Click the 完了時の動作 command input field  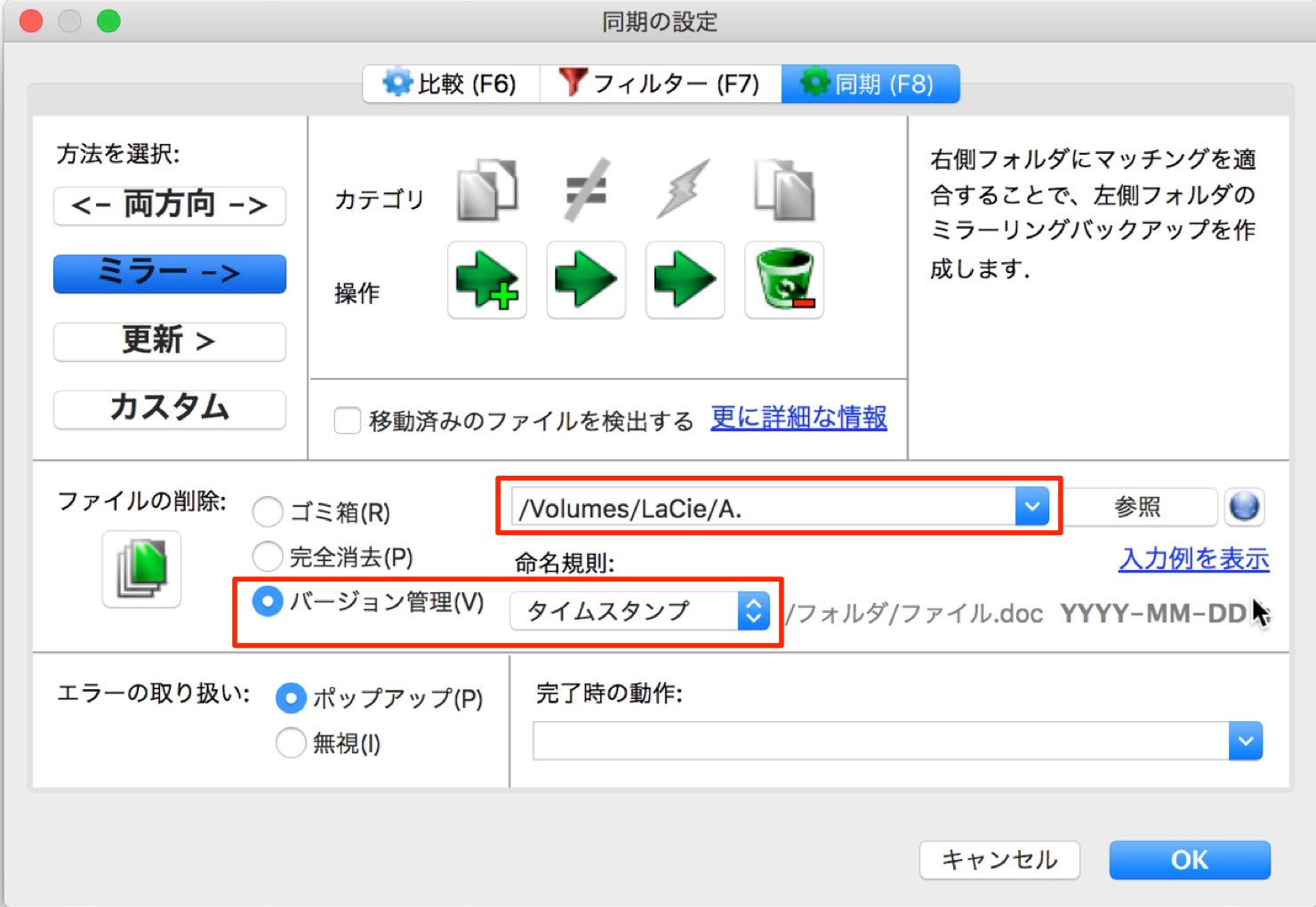coord(881,741)
